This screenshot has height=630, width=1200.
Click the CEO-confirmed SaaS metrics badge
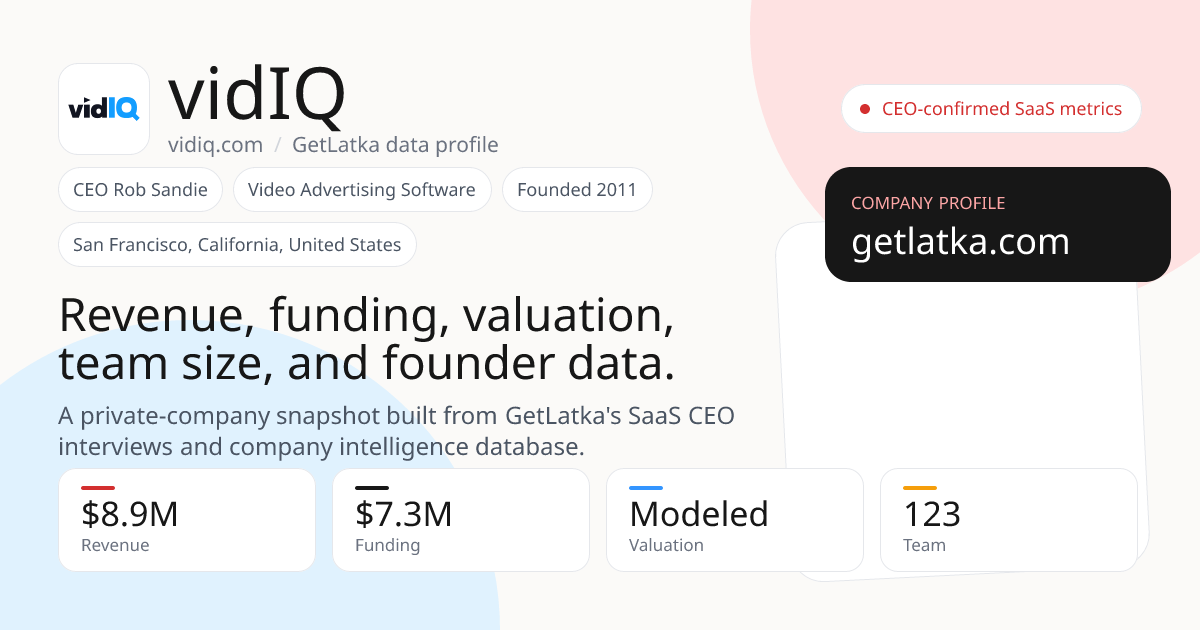coord(991,109)
